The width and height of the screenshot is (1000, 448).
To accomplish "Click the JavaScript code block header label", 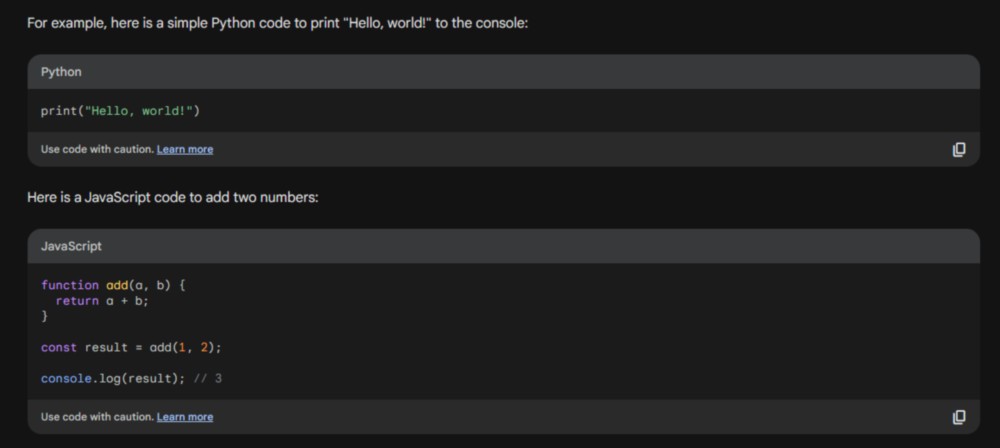I will [x=71, y=246].
